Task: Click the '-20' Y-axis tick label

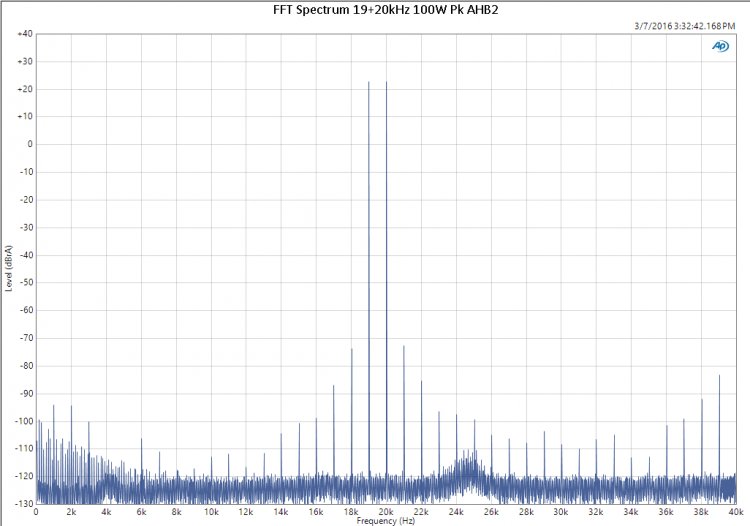Action: tap(26, 200)
